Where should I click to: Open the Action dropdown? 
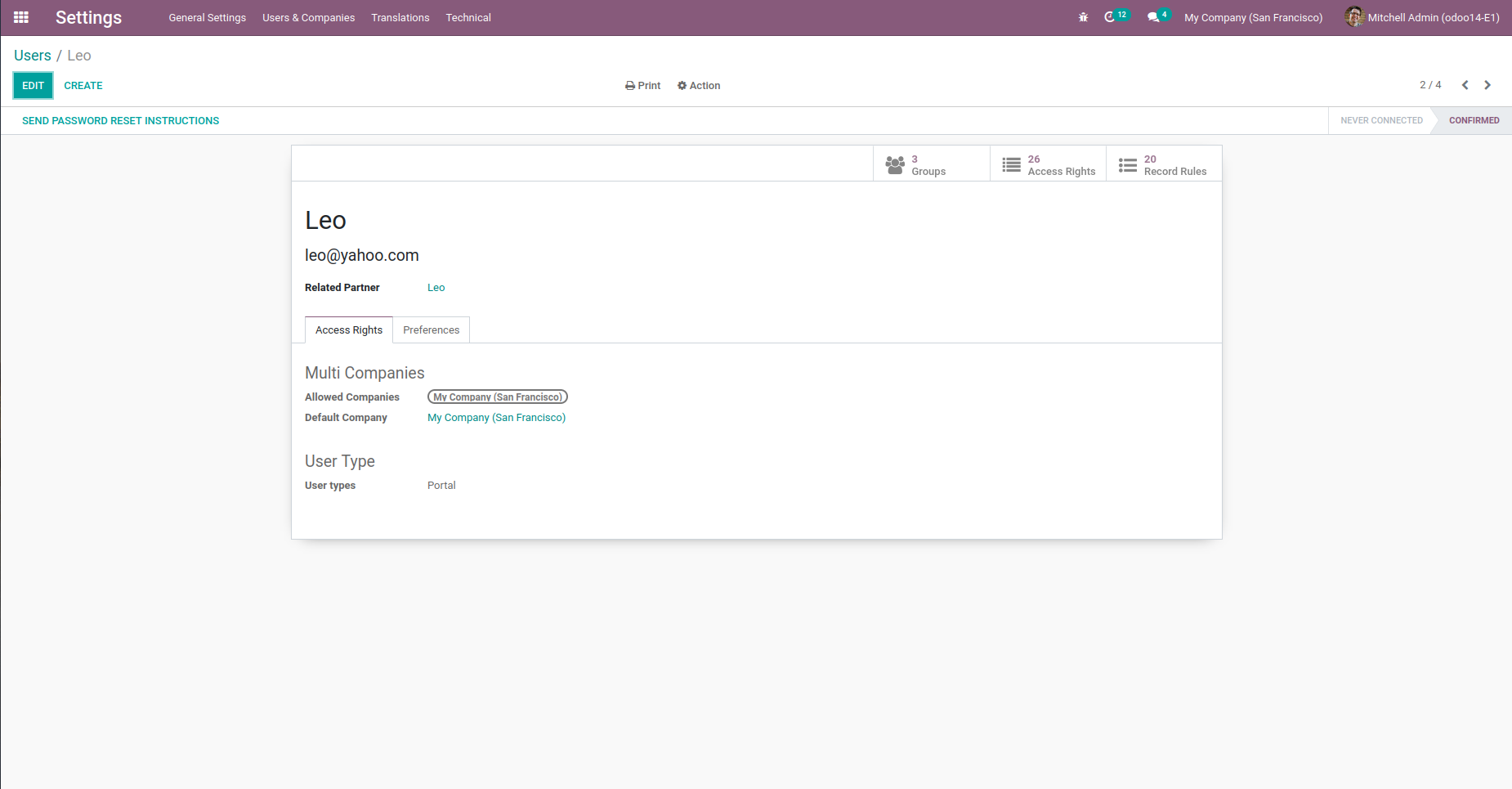point(699,86)
